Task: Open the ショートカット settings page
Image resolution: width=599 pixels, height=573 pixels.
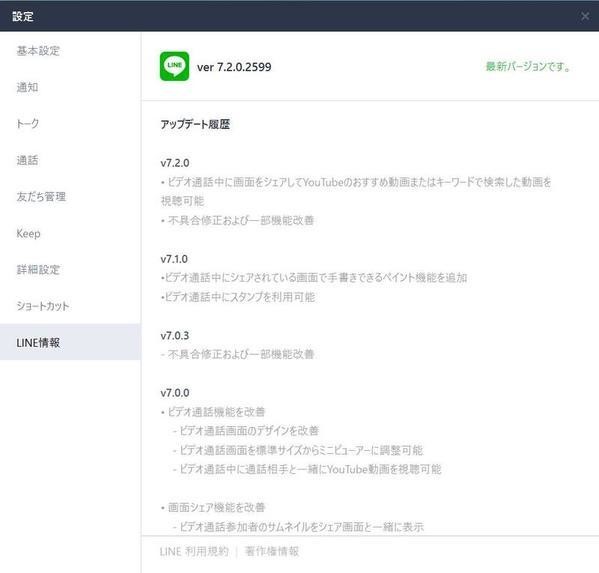Action: [43, 306]
